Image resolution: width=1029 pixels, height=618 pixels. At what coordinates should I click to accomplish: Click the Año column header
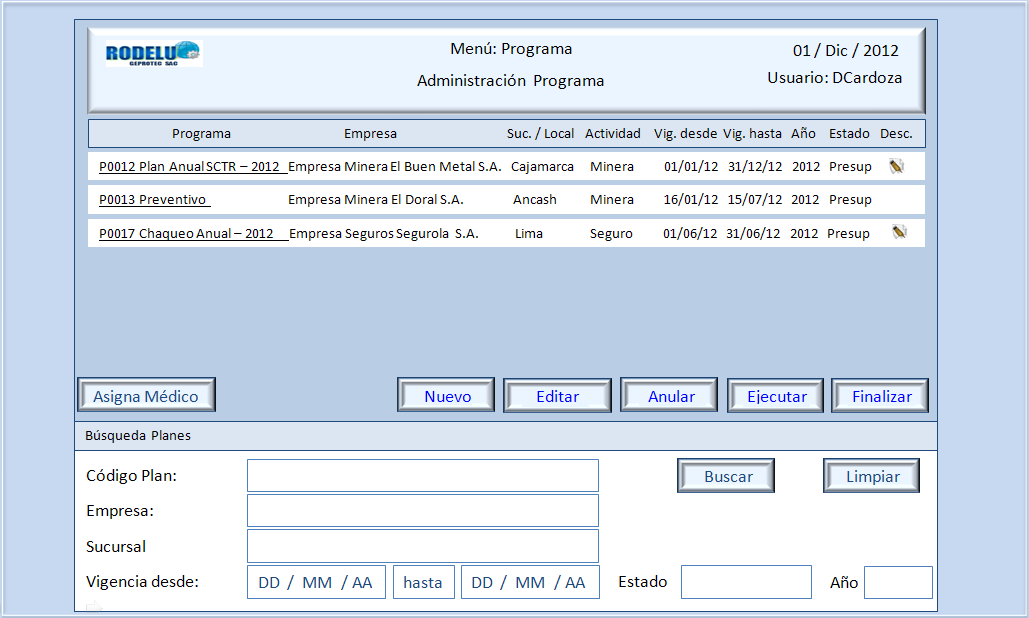click(x=803, y=134)
